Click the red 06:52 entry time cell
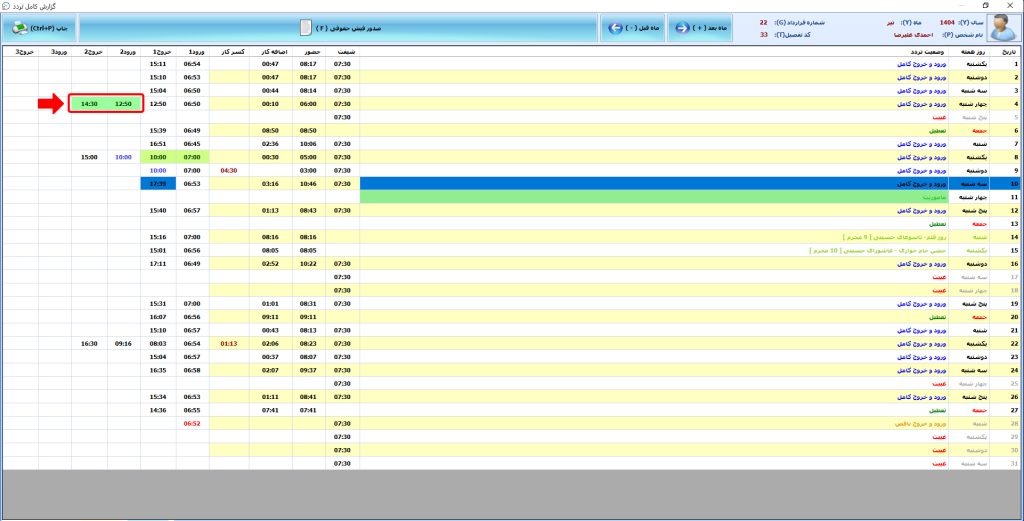This screenshot has height=521, width=1024. pyautogui.click(x=193, y=423)
